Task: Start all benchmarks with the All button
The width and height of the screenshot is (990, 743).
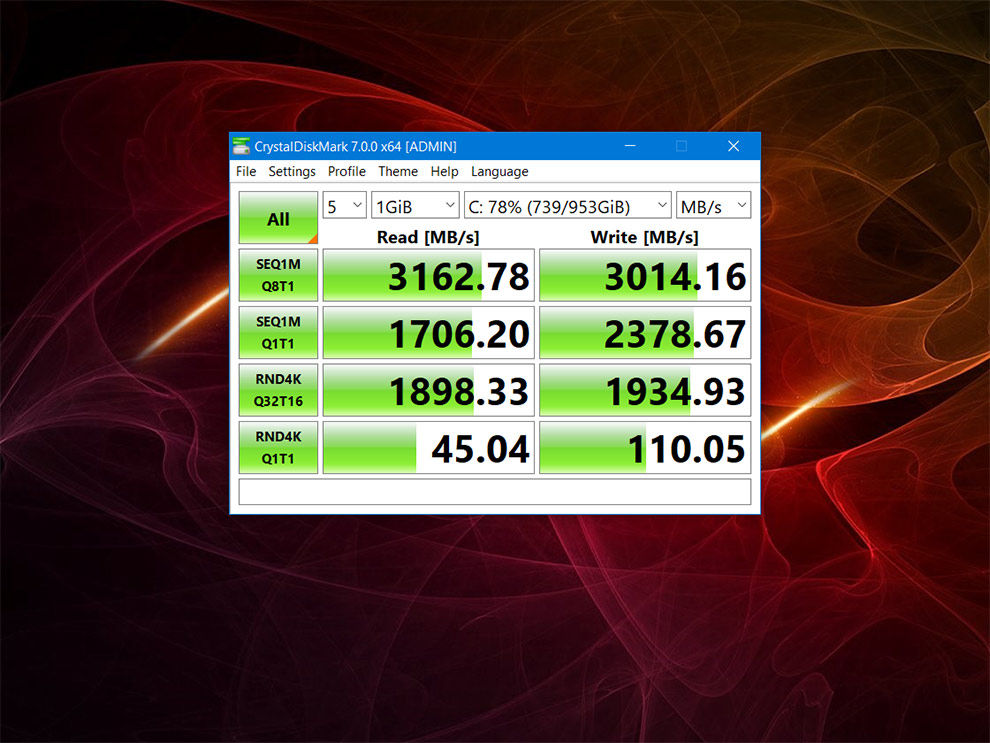Action: pyautogui.click(x=278, y=218)
